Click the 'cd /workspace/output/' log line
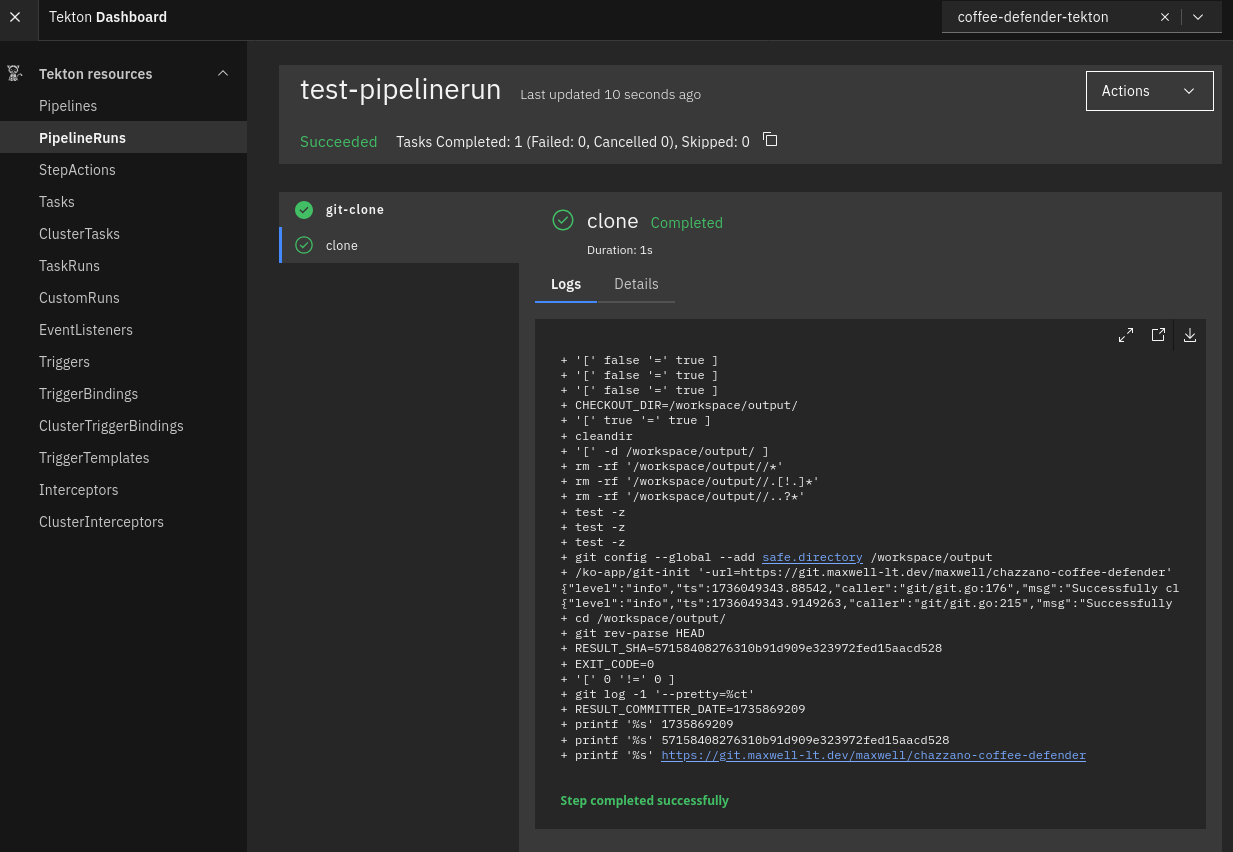 pyautogui.click(x=644, y=618)
